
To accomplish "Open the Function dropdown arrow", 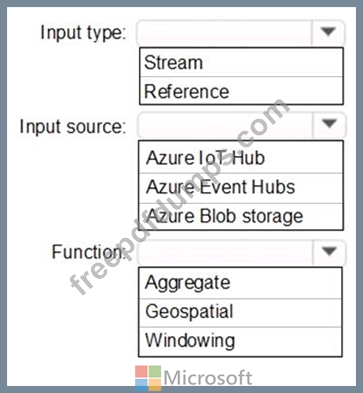I will click(329, 252).
